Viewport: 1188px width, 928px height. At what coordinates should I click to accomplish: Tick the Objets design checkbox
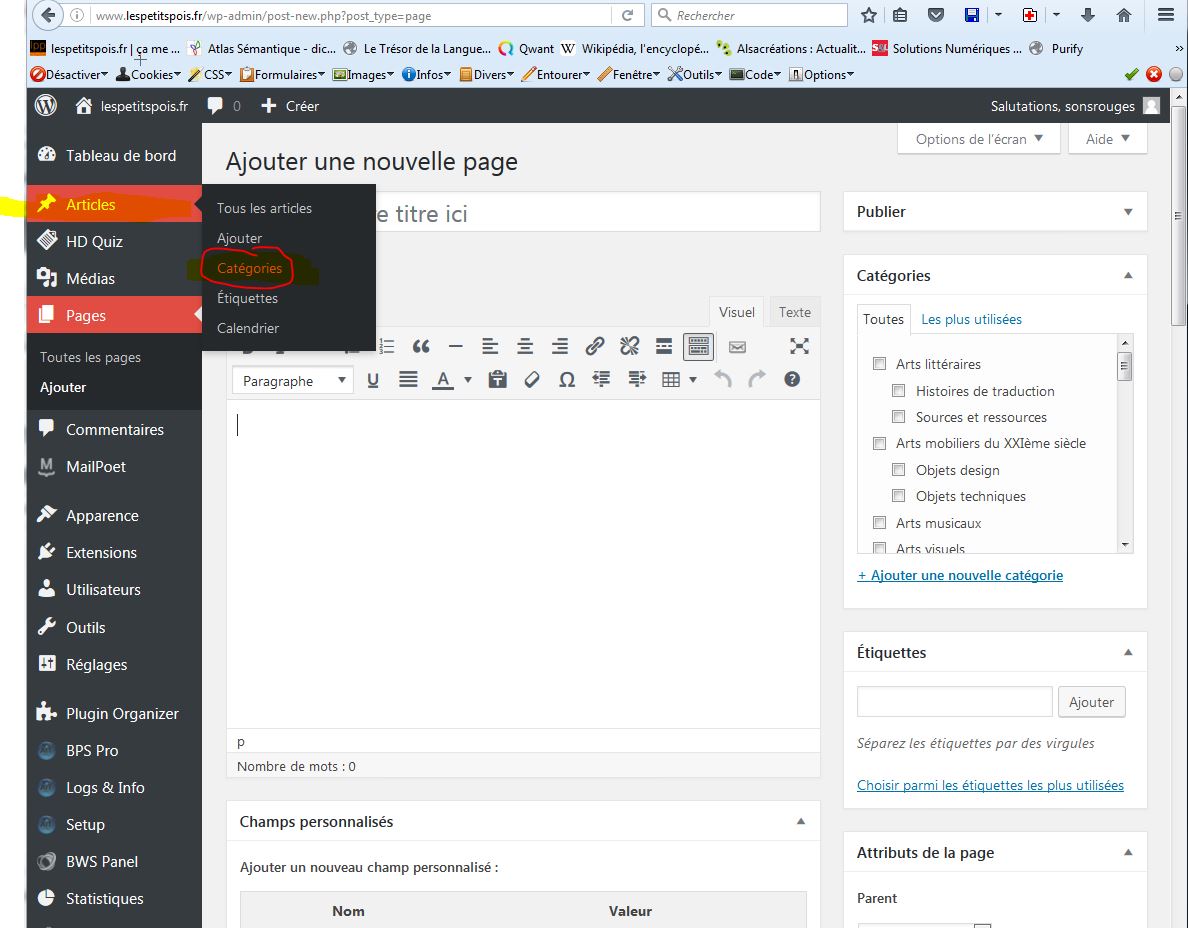pyautogui.click(x=899, y=470)
